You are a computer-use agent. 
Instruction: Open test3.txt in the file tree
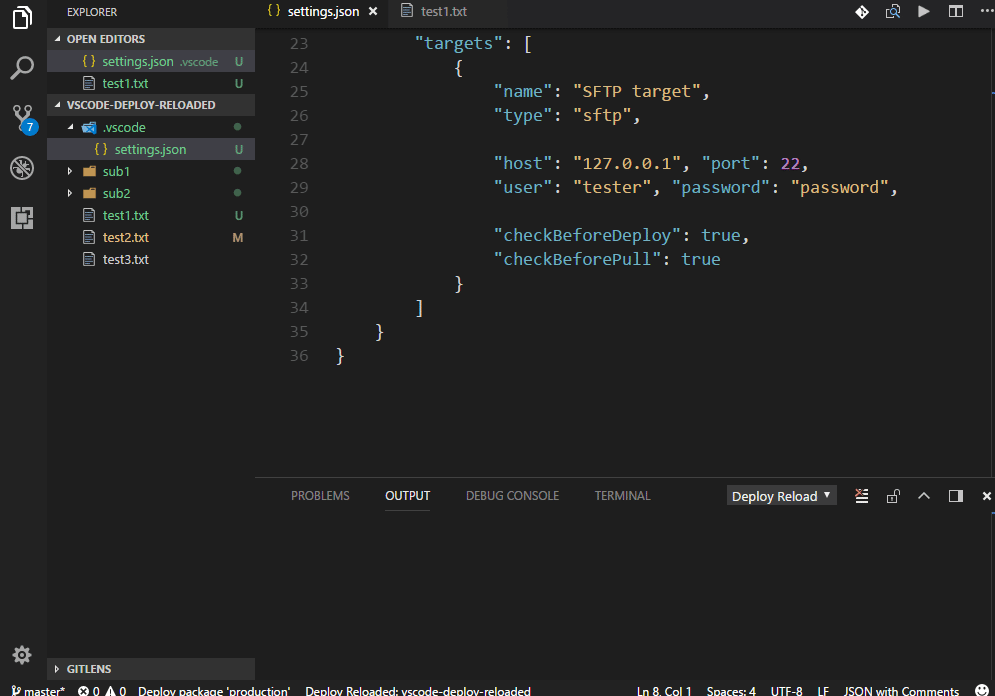point(151,259)
